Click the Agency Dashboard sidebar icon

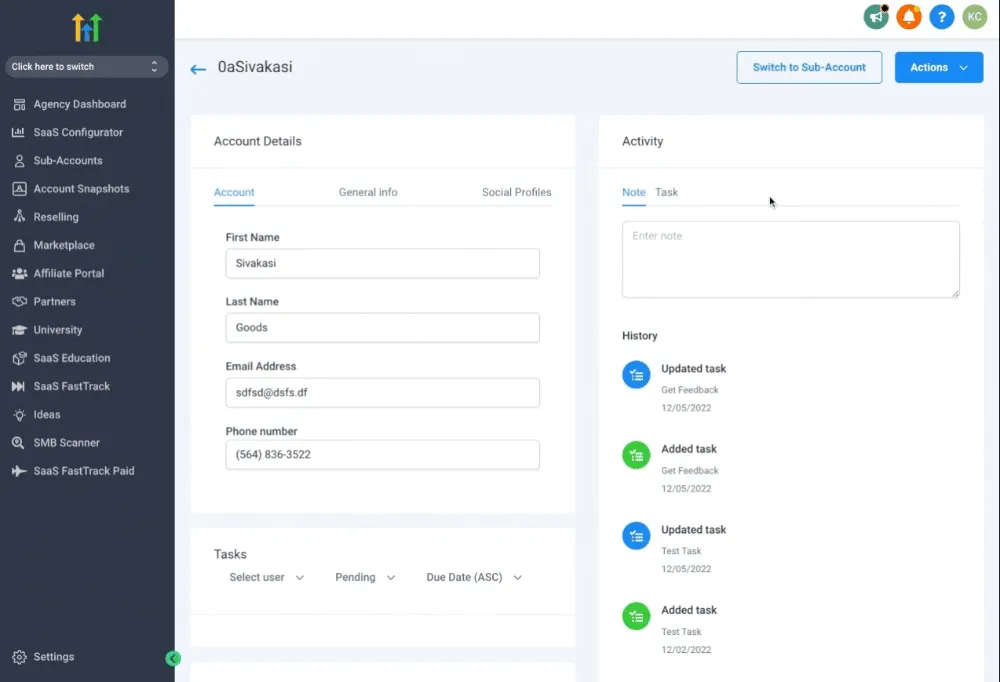pos(19,104)
